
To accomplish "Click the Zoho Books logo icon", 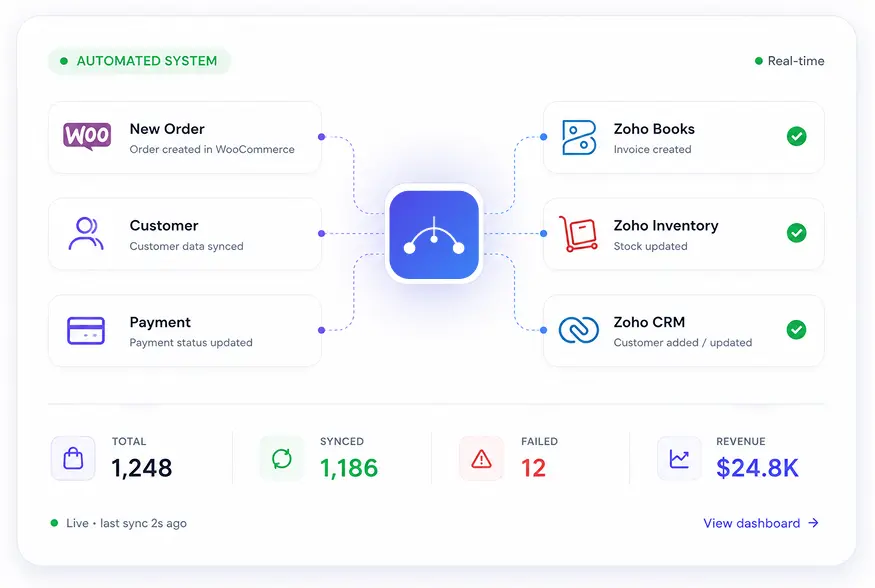I will tap(579, 137).
